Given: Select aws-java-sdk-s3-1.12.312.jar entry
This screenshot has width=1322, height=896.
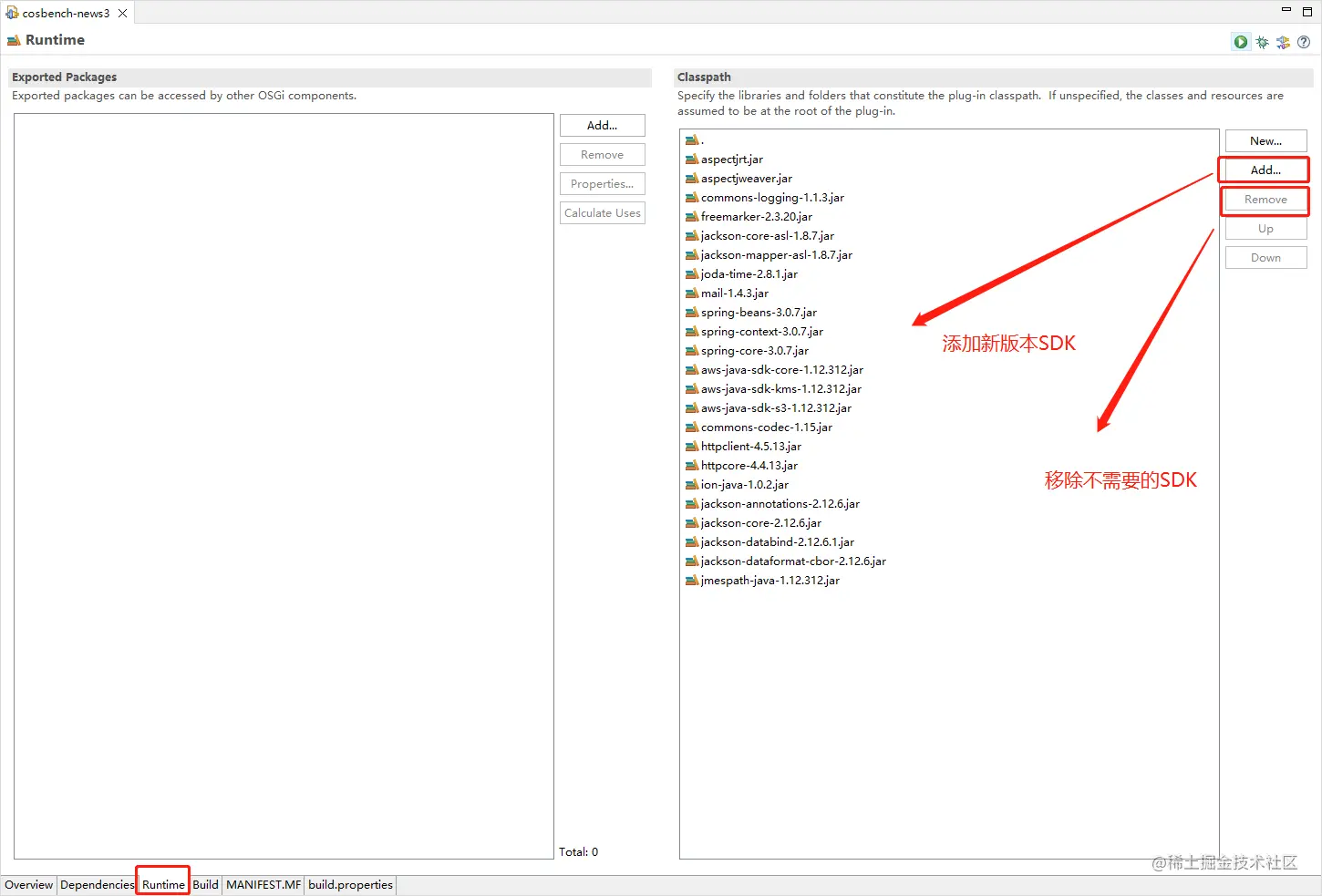Looking at the screenshot, I should (x=769, y=408).
